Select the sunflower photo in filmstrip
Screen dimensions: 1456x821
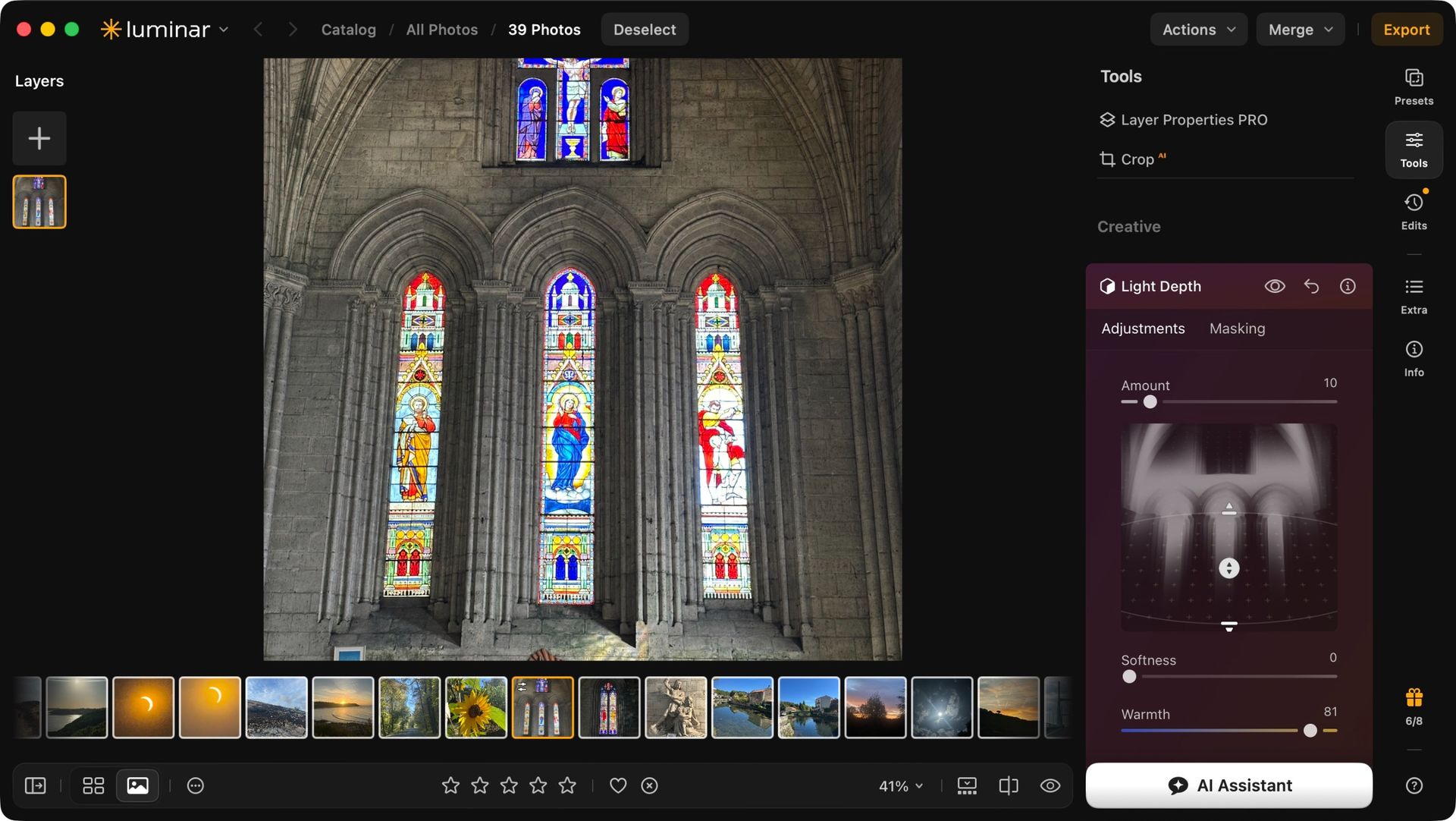[x=476, y=707]
